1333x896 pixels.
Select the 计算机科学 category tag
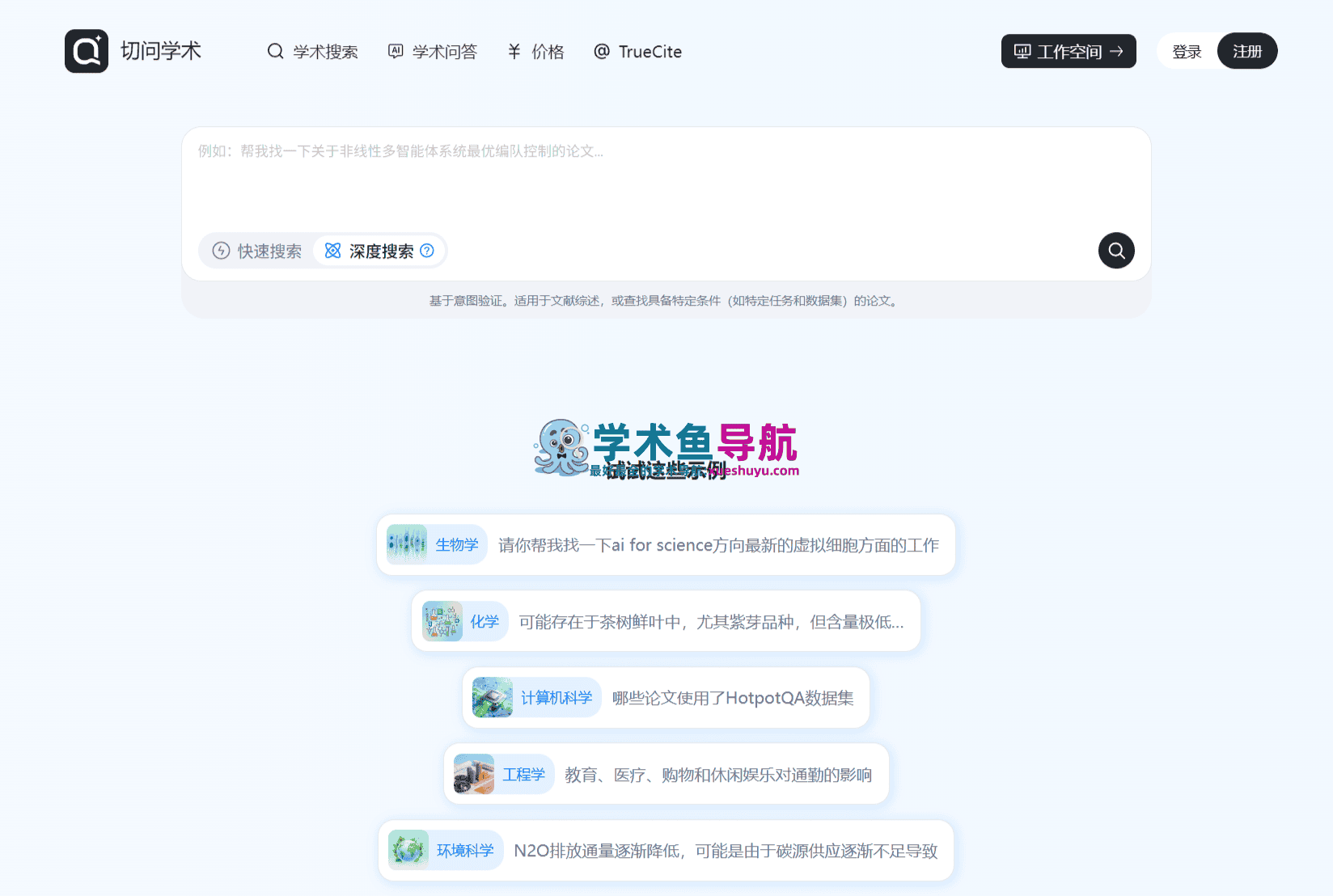pyautogui.click(x=556, y=697)
